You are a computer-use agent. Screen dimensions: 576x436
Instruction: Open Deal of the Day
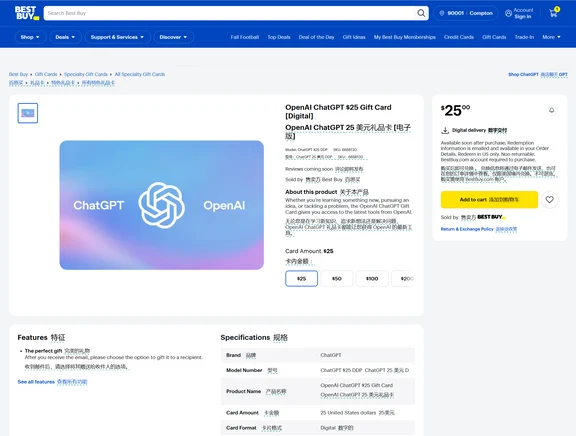[316, 37]
